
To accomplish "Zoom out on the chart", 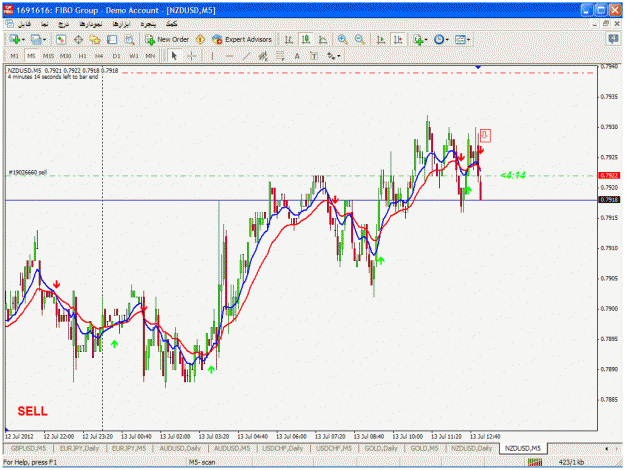I will click(360, 39).
